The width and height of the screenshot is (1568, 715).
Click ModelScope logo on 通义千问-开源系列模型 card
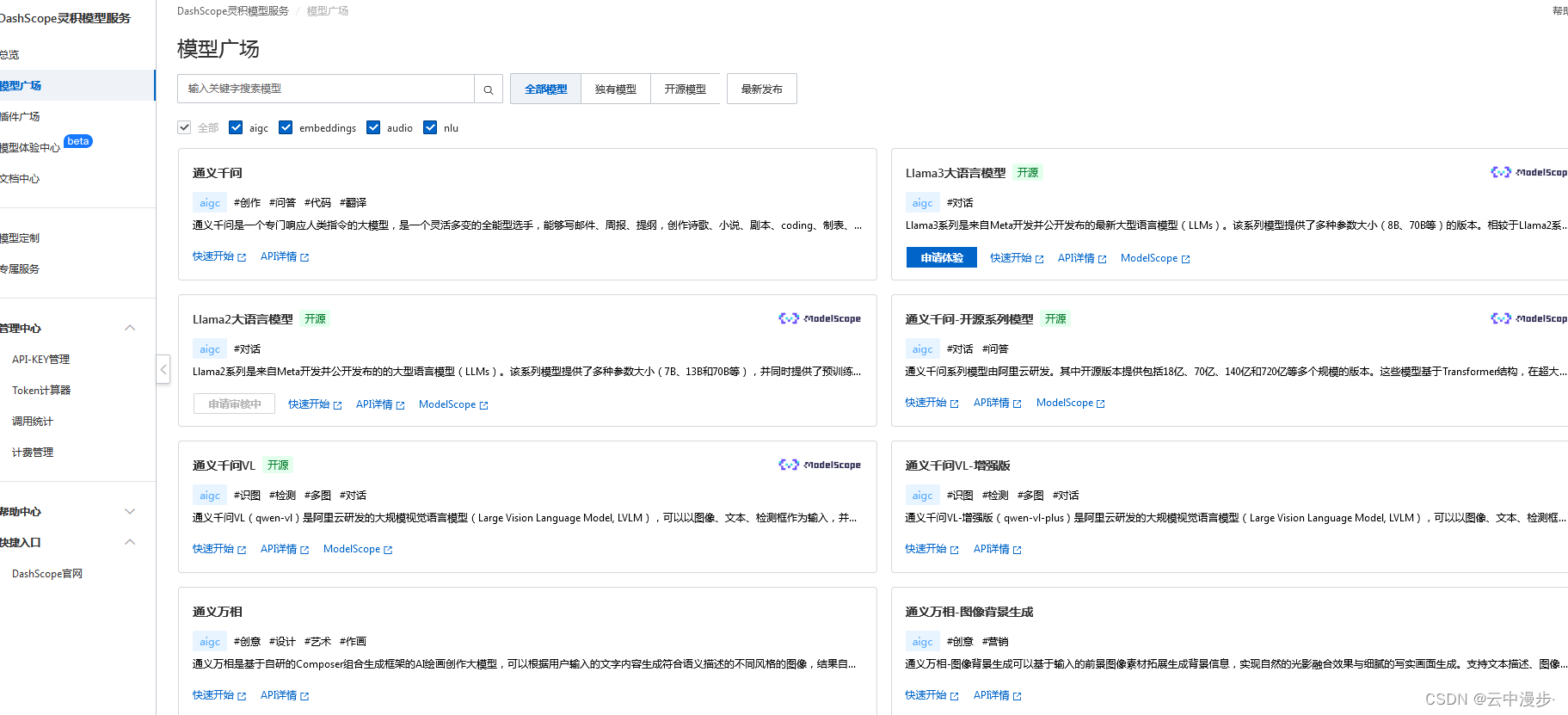point(1528,318)
